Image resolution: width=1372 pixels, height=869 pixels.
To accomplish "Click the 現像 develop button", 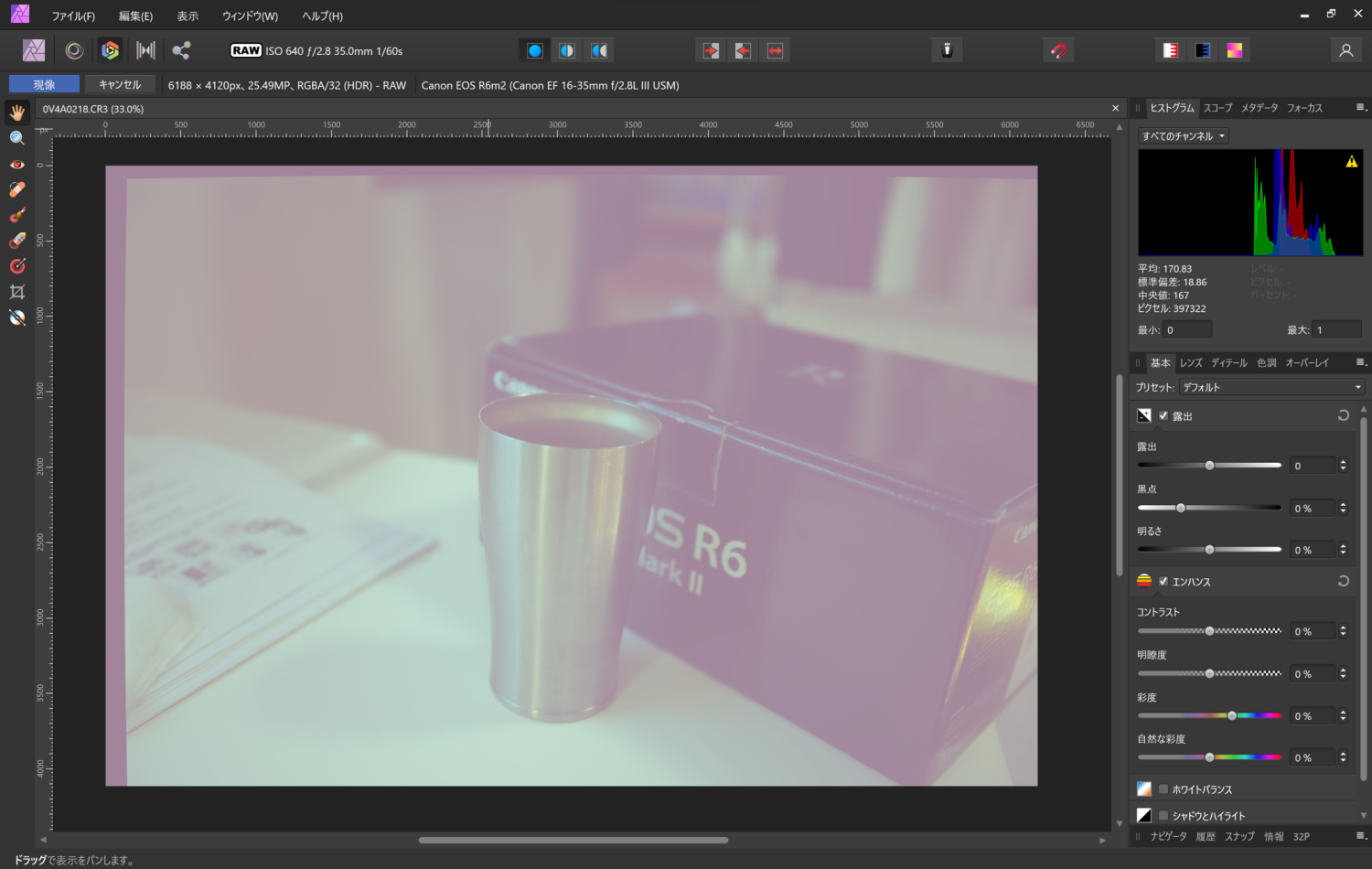I will click(x=44, y=83).
